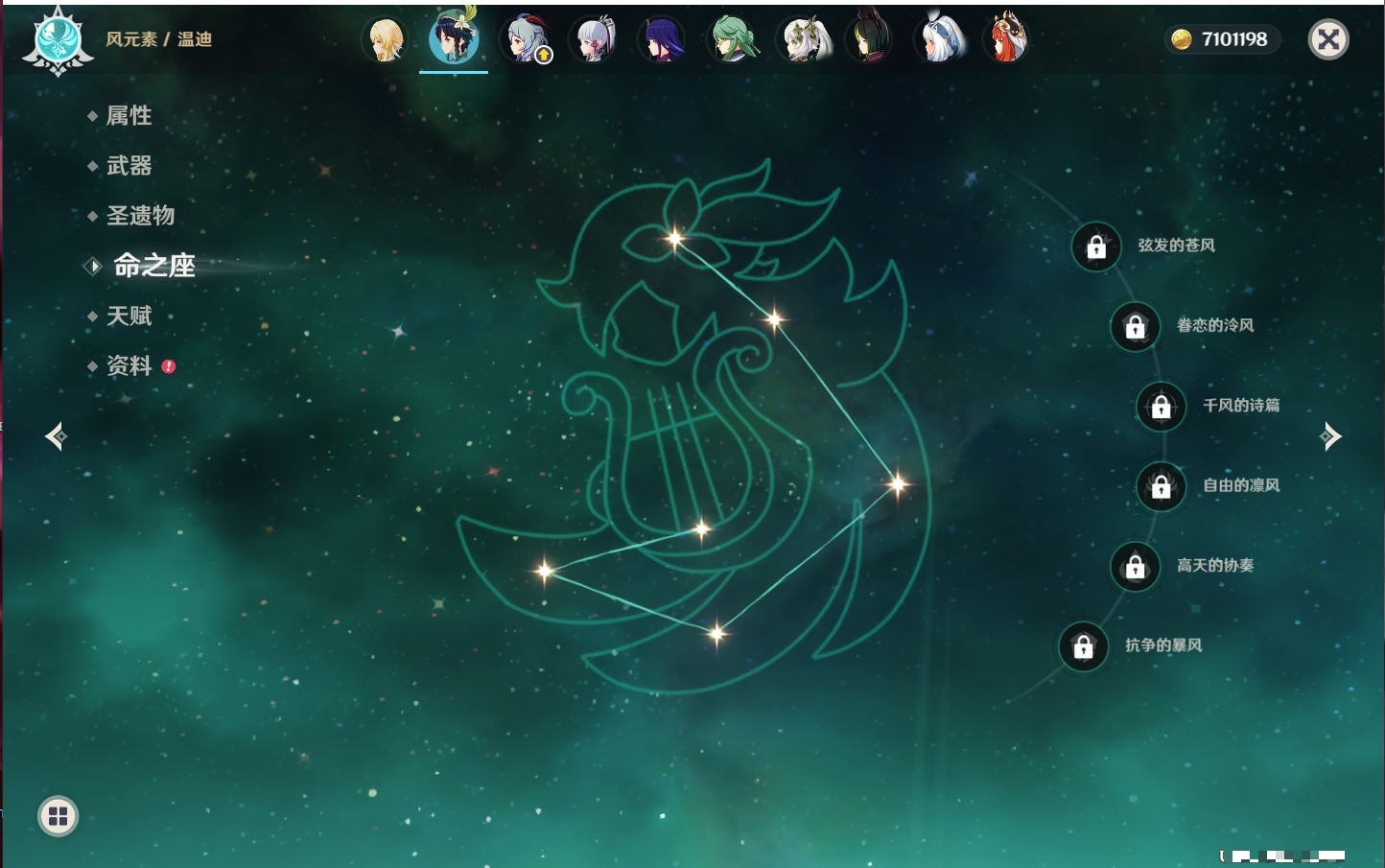
Task: Click the lock icon for 眷恋的泠风
Action: click(1136, 327)
